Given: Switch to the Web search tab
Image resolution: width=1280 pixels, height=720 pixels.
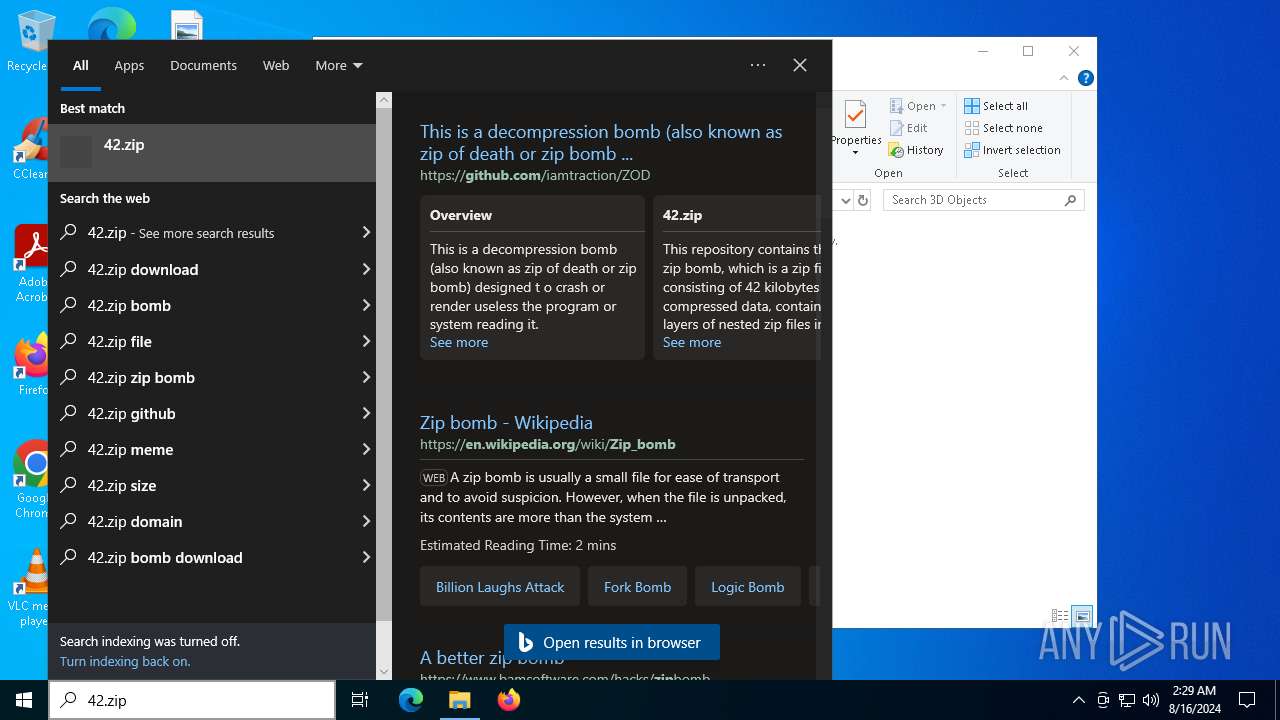Looking at the screenshot, I should click(276, 65).
